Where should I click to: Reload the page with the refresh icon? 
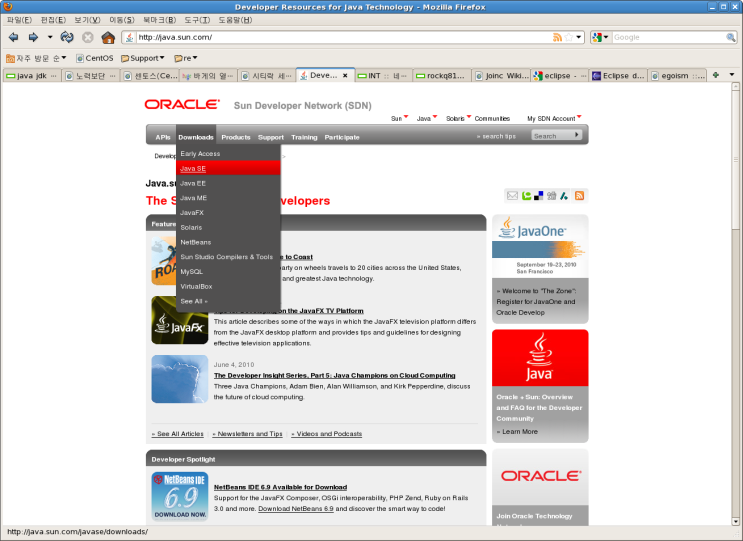[x=67, y=37]
